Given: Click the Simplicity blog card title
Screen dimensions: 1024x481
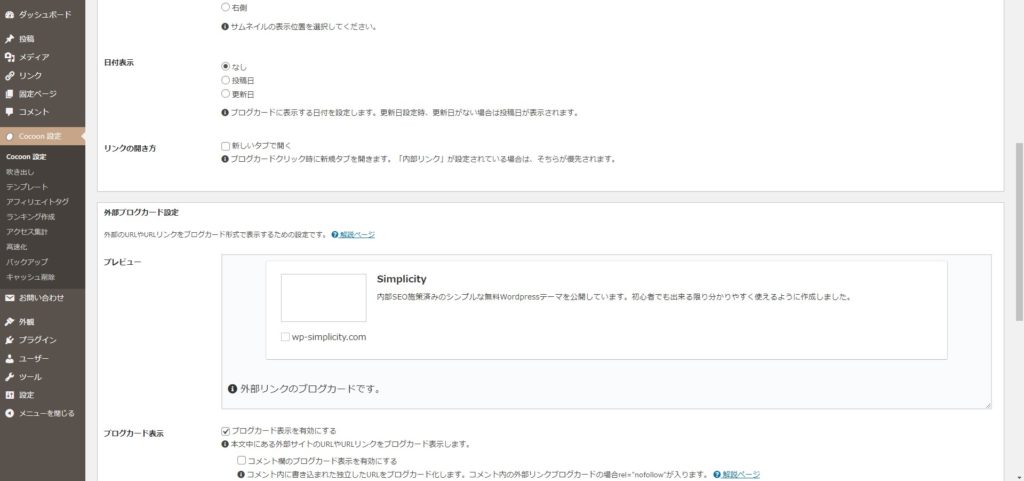Looking at the screenshot, I should coord(402,279).
